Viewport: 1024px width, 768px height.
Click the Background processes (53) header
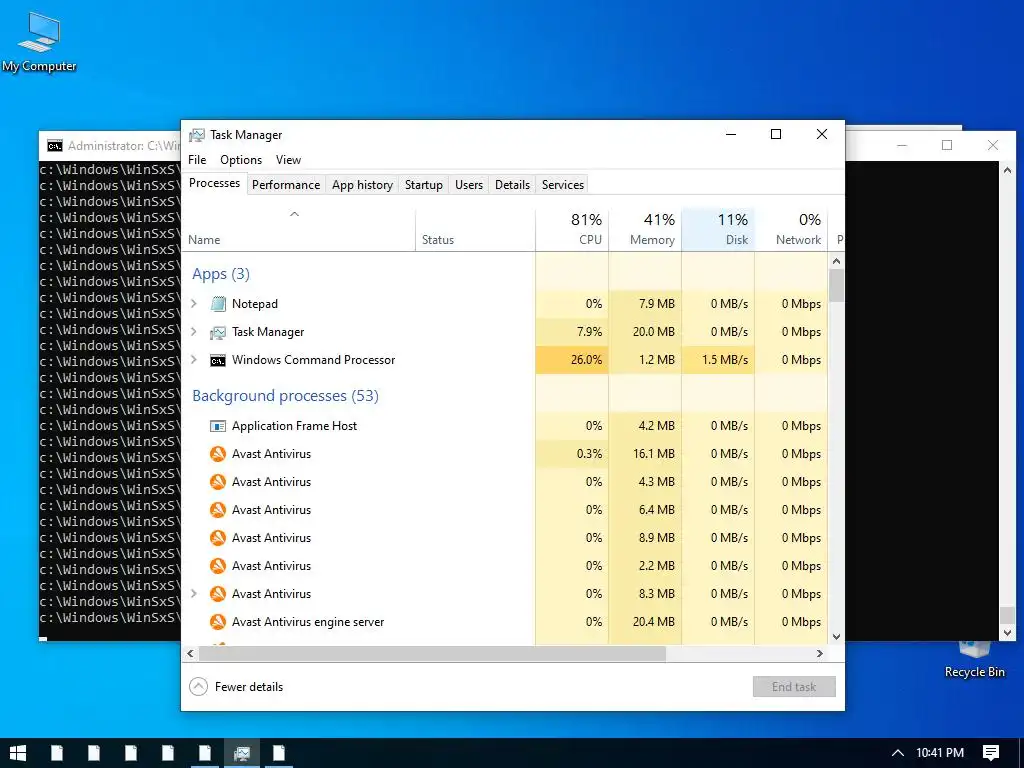click(285, 396)
